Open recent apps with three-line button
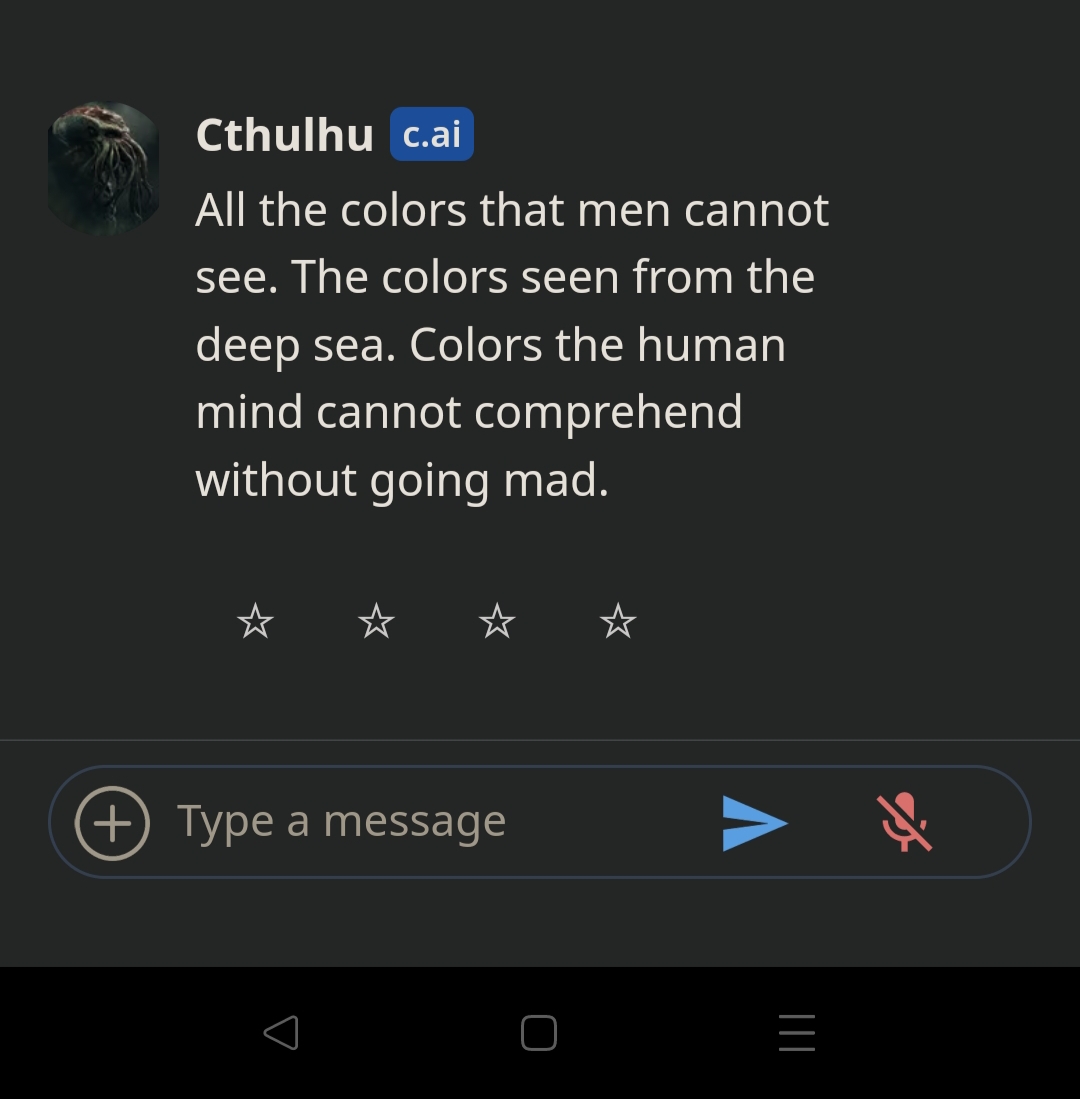This screenshot has width=1080, height=1099. point(797,1032)
